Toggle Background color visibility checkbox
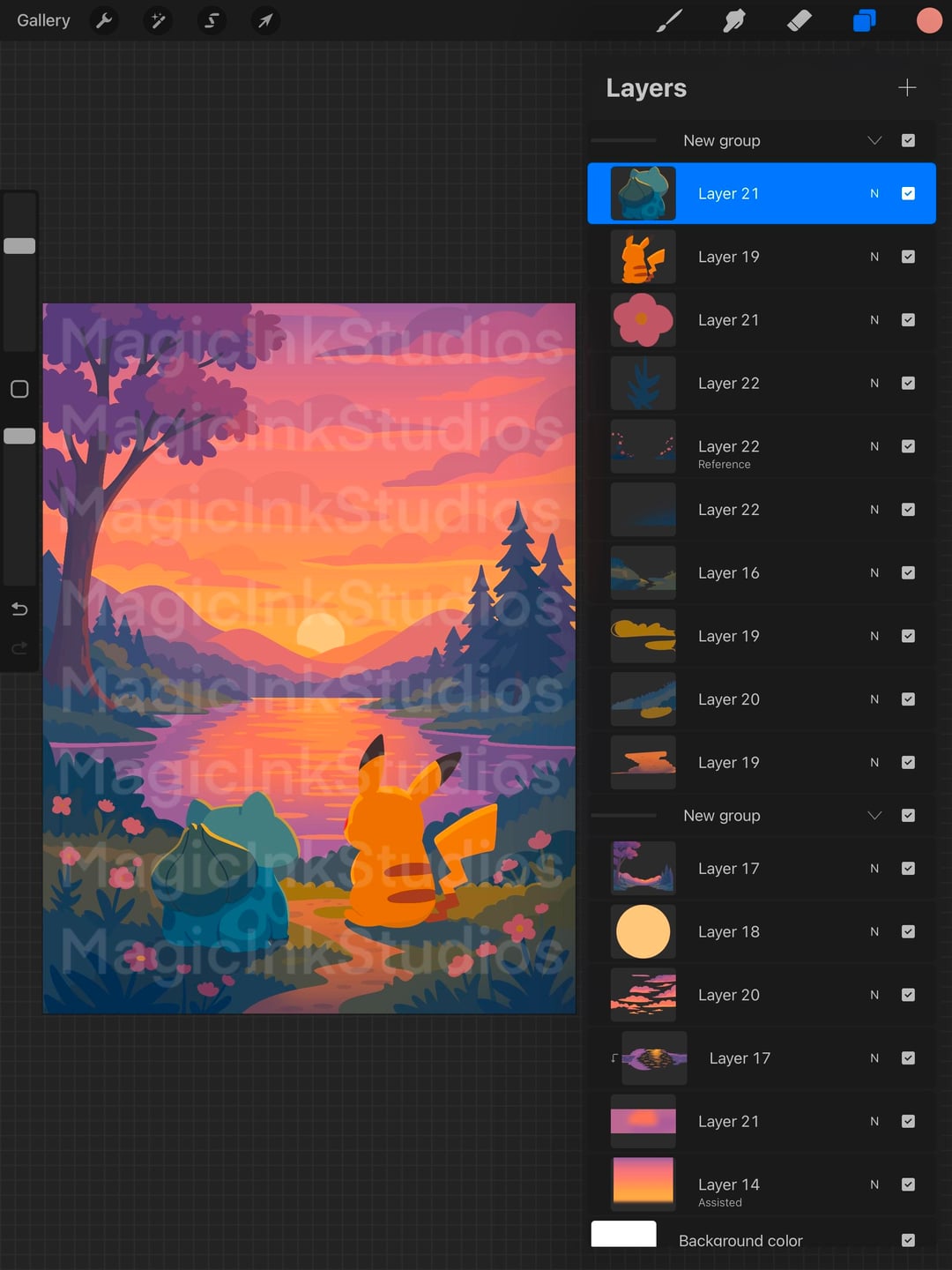952x1270 pixels. click(x=908, y=1240)
